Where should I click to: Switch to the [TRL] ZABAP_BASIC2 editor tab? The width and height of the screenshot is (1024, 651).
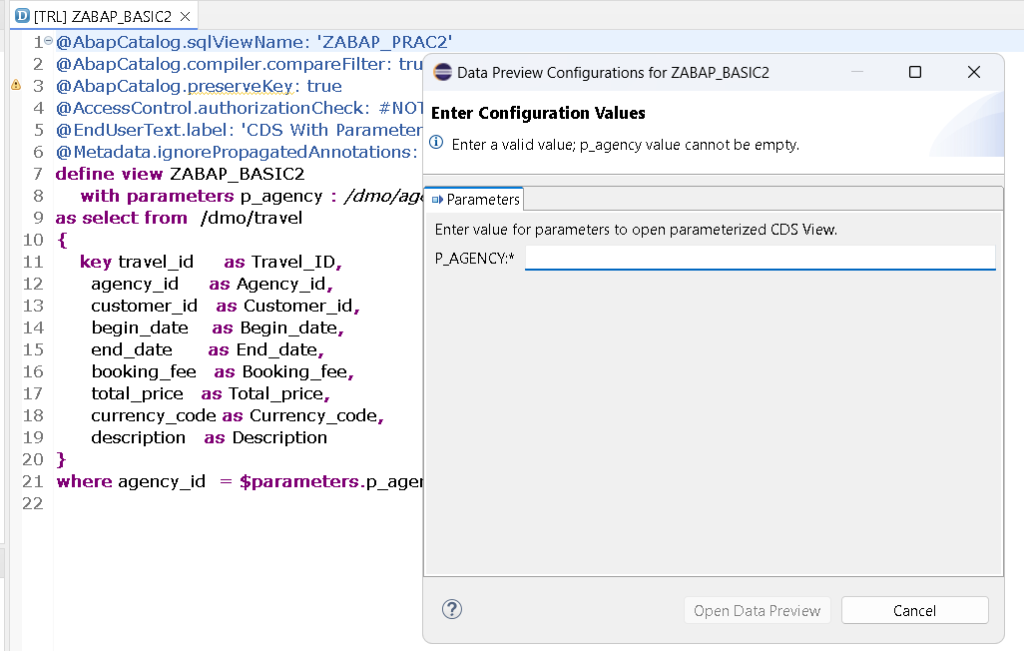click(100, 16)
